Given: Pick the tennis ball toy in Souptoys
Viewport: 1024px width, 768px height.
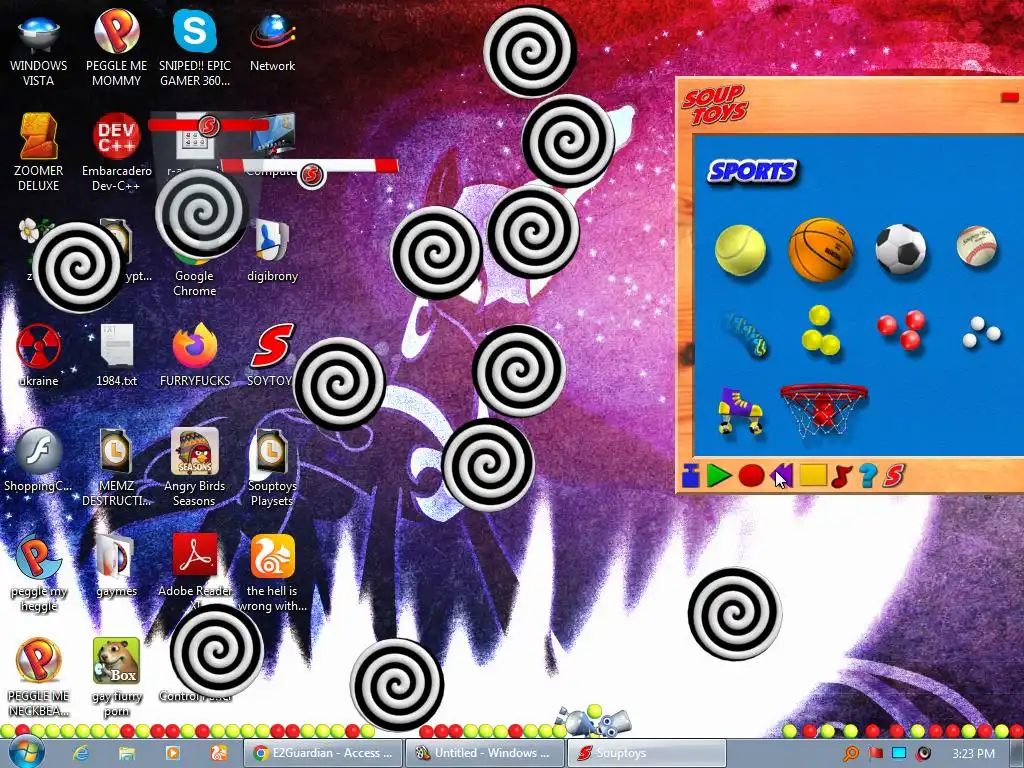Looking at the screenshot, I should (740, 250).
